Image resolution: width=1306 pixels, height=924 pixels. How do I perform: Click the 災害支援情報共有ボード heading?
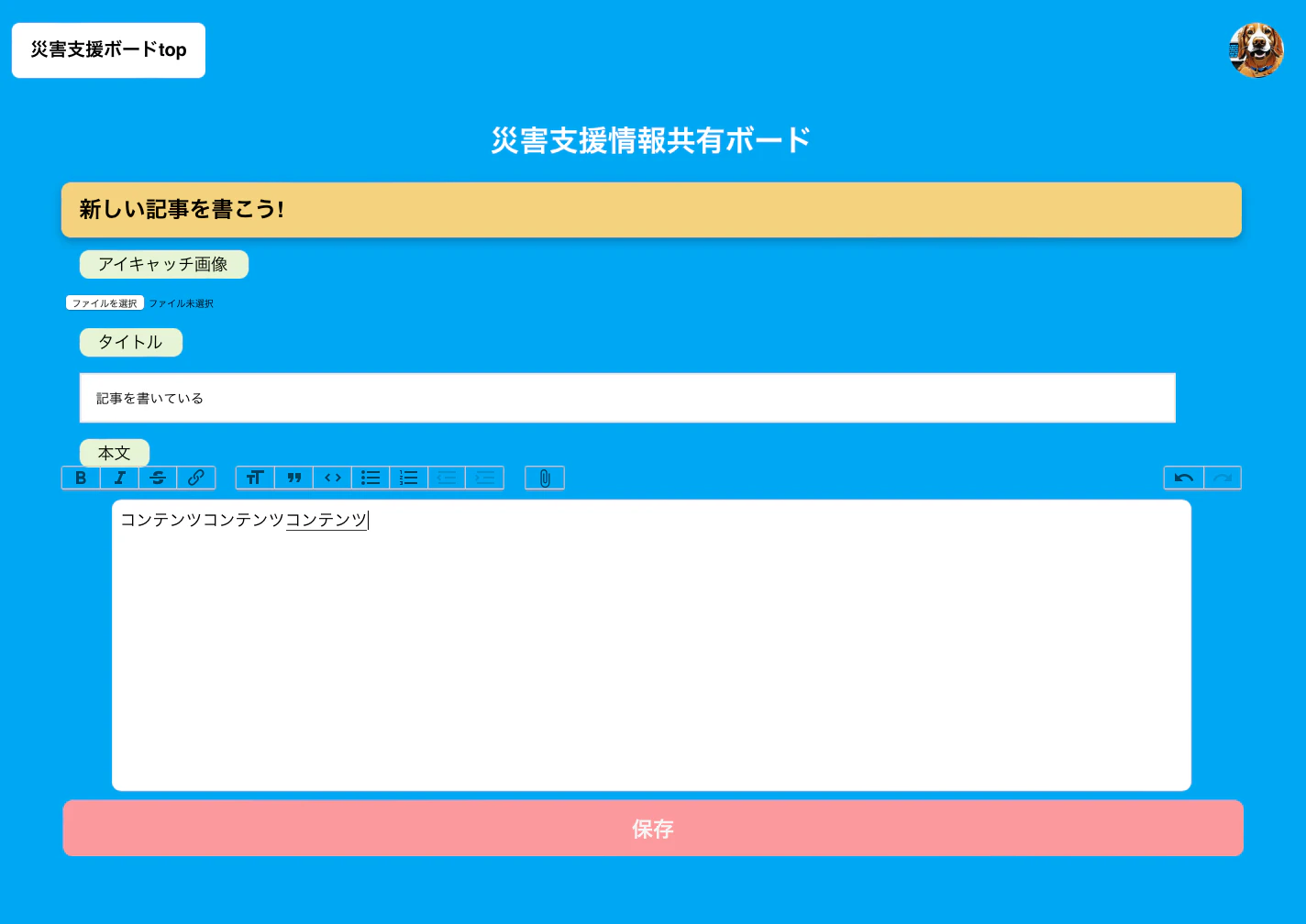coord(651,140)
